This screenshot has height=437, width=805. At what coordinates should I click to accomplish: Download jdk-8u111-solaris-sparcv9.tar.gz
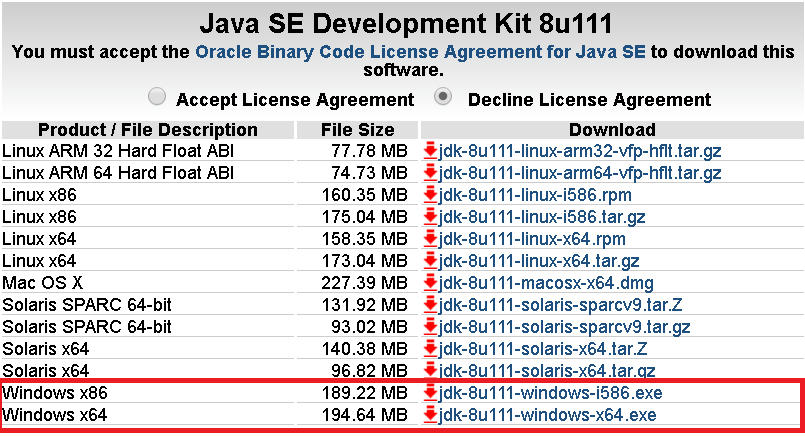tap(564, 327)
